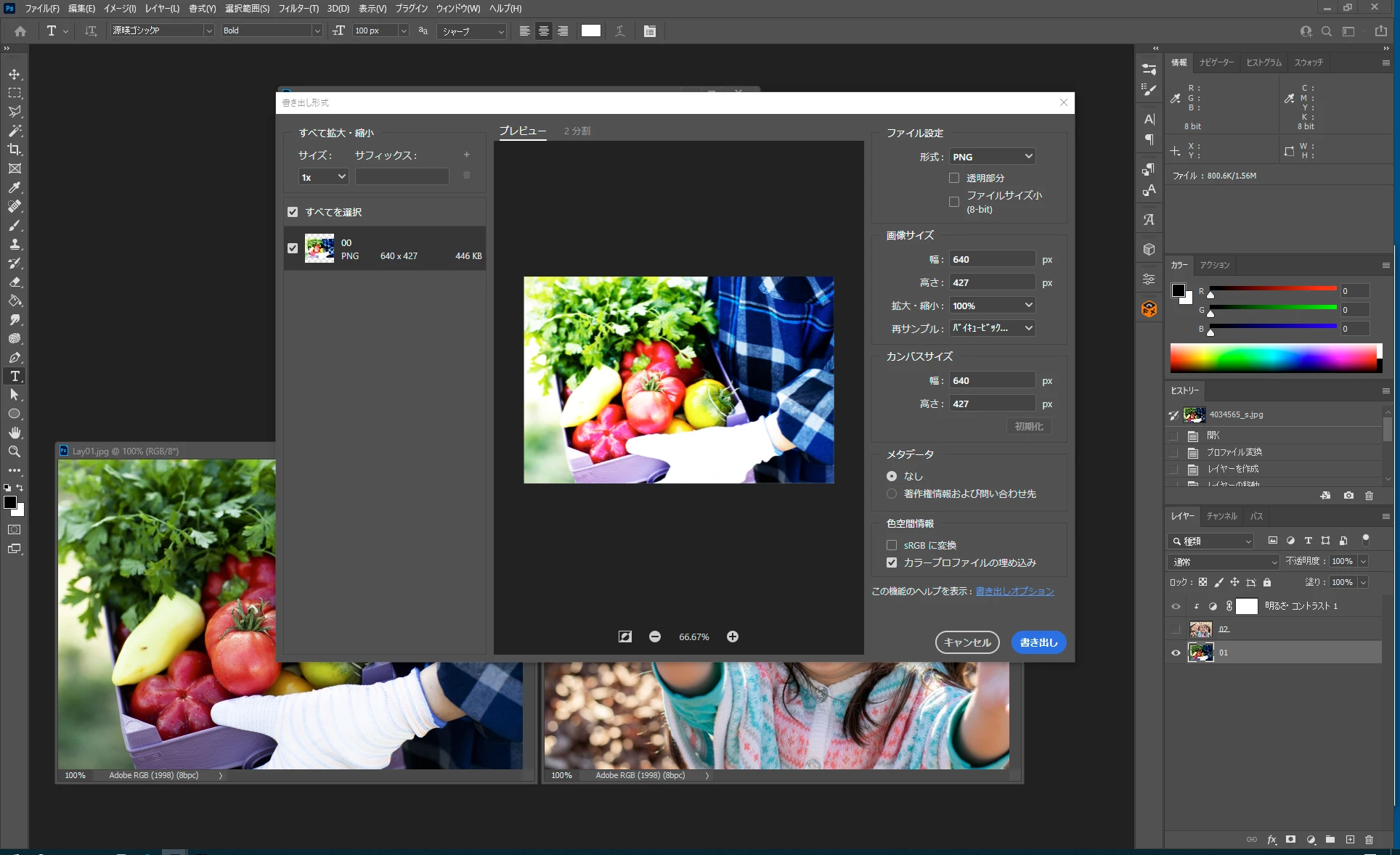Image resolution: width=1400 pixels, height=855 pixels.
Task: Enable the 透明部分 checkbox
Action: (954, 178)
